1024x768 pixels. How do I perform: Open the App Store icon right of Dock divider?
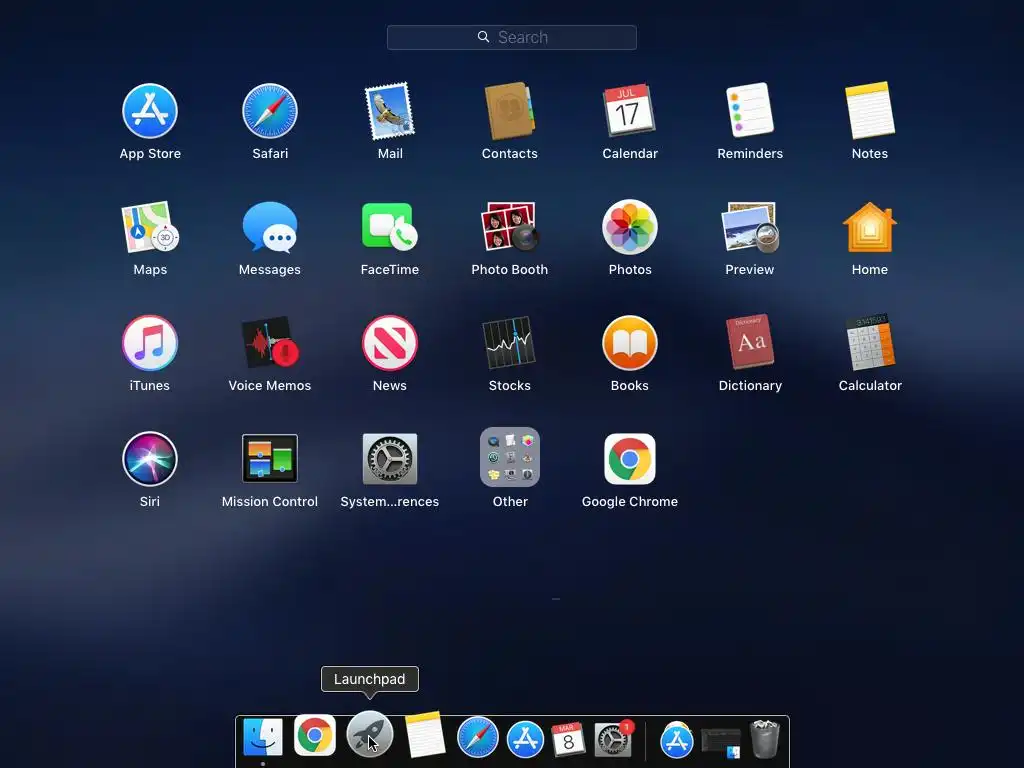677,740
